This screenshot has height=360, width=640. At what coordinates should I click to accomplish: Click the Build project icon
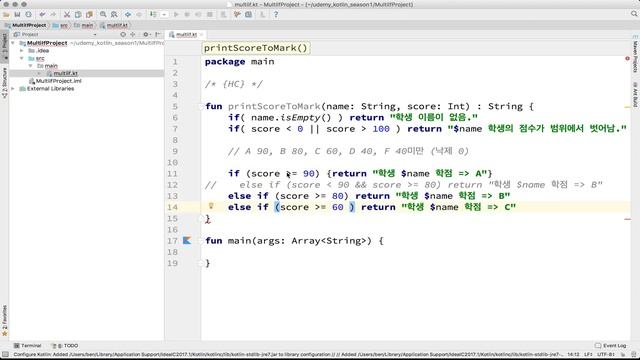[153, 14]
